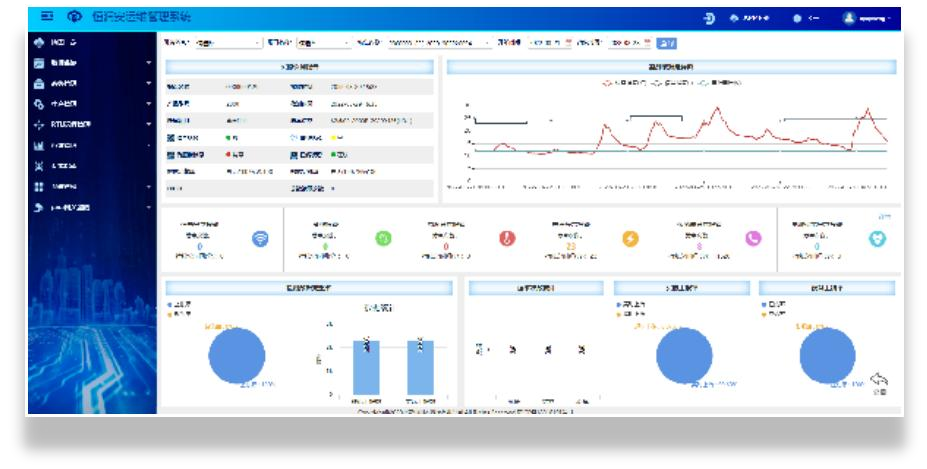Open the first filter dropdown in the toolbar
The image size is (927, 469).
coord(227,43)
